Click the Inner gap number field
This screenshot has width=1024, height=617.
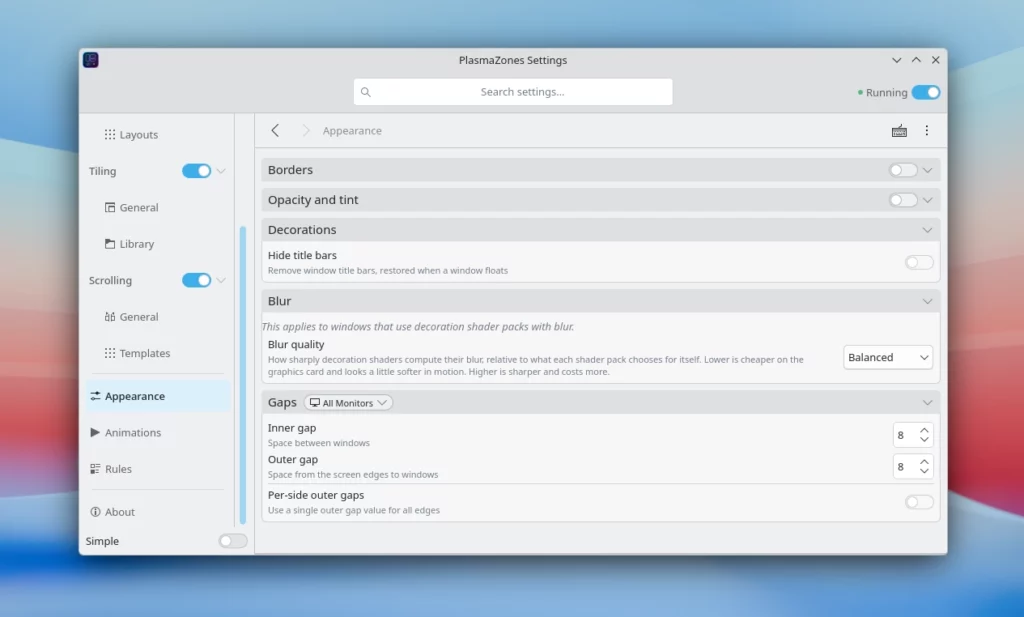(913, 435)
